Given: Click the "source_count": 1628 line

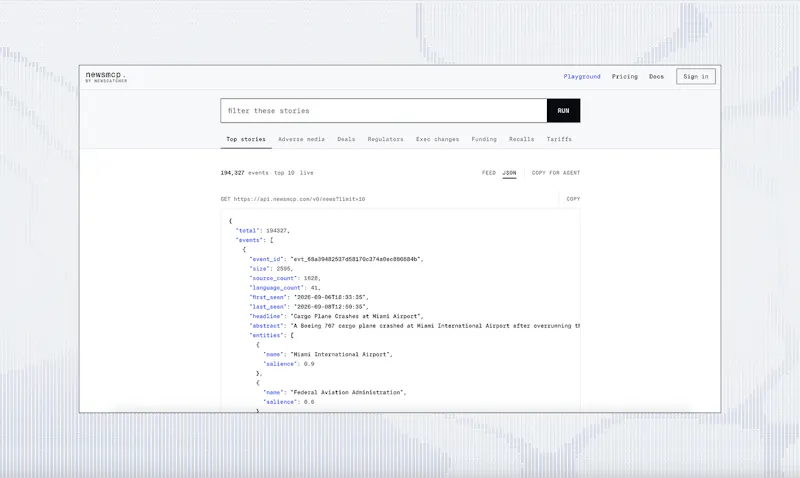Looking at the screenshot, I should (285, 279).
